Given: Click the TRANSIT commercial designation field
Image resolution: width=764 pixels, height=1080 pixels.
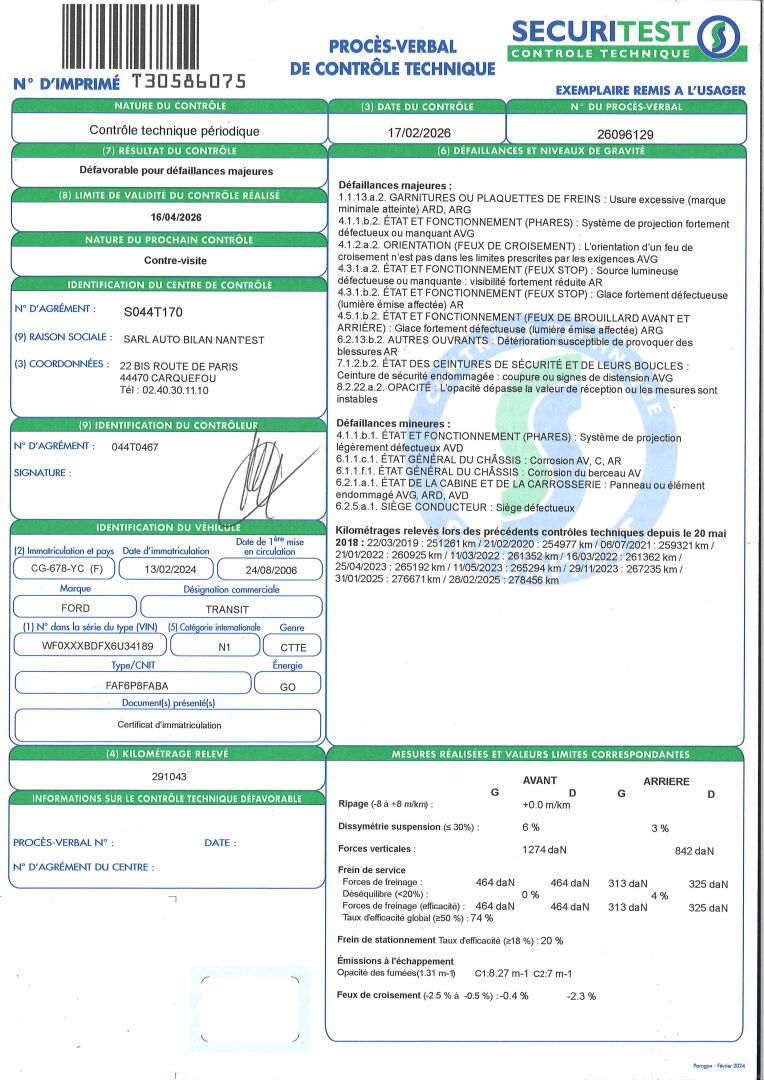Looking at the screenshot, I should pyautogui.click(x=230, y=607).
